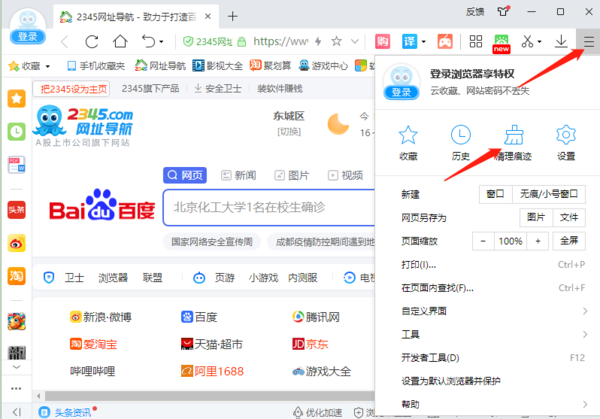Viewport: 600px width, 419px height.
Task: Decrease page zoom with minus button
Action: coord(483,241)
